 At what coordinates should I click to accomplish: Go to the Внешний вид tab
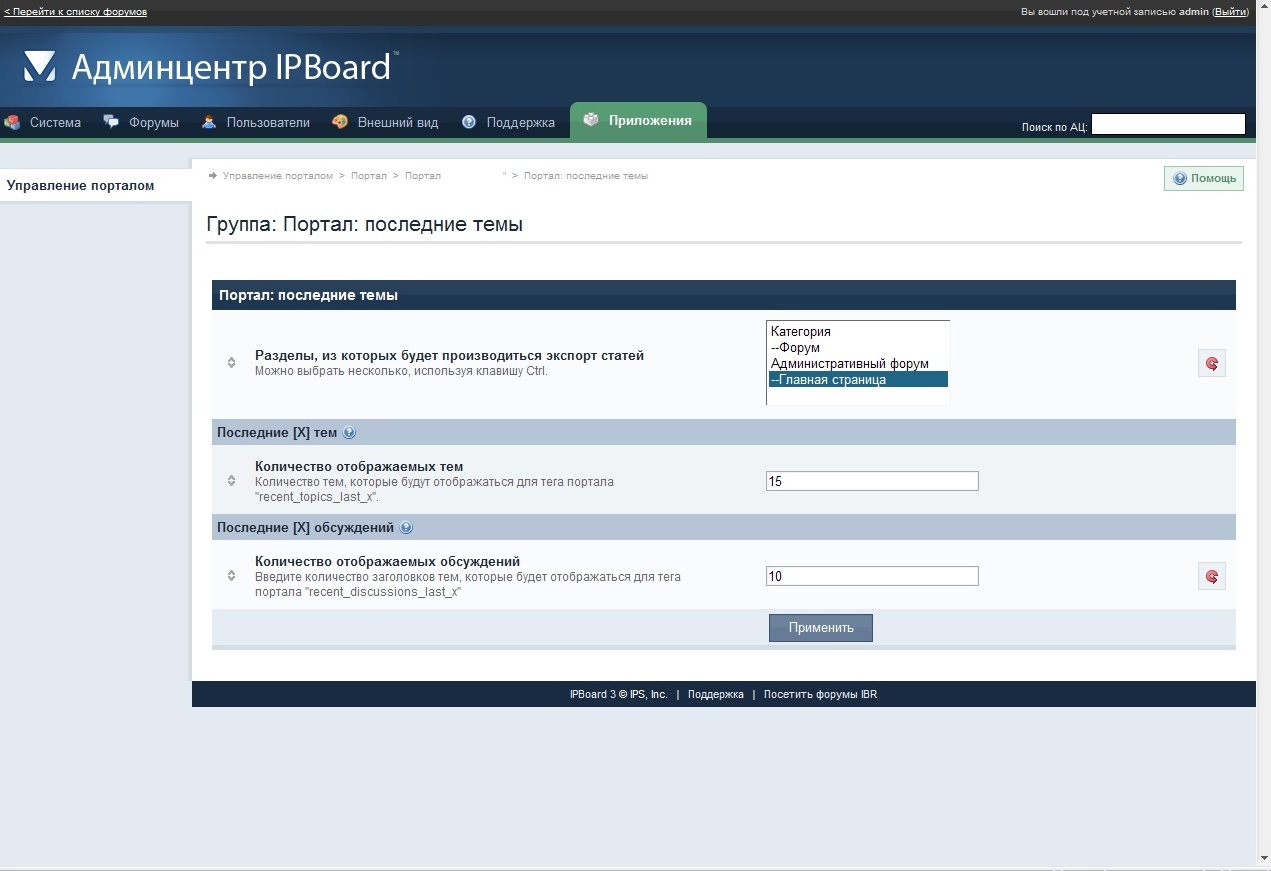(x=386, y=123)
